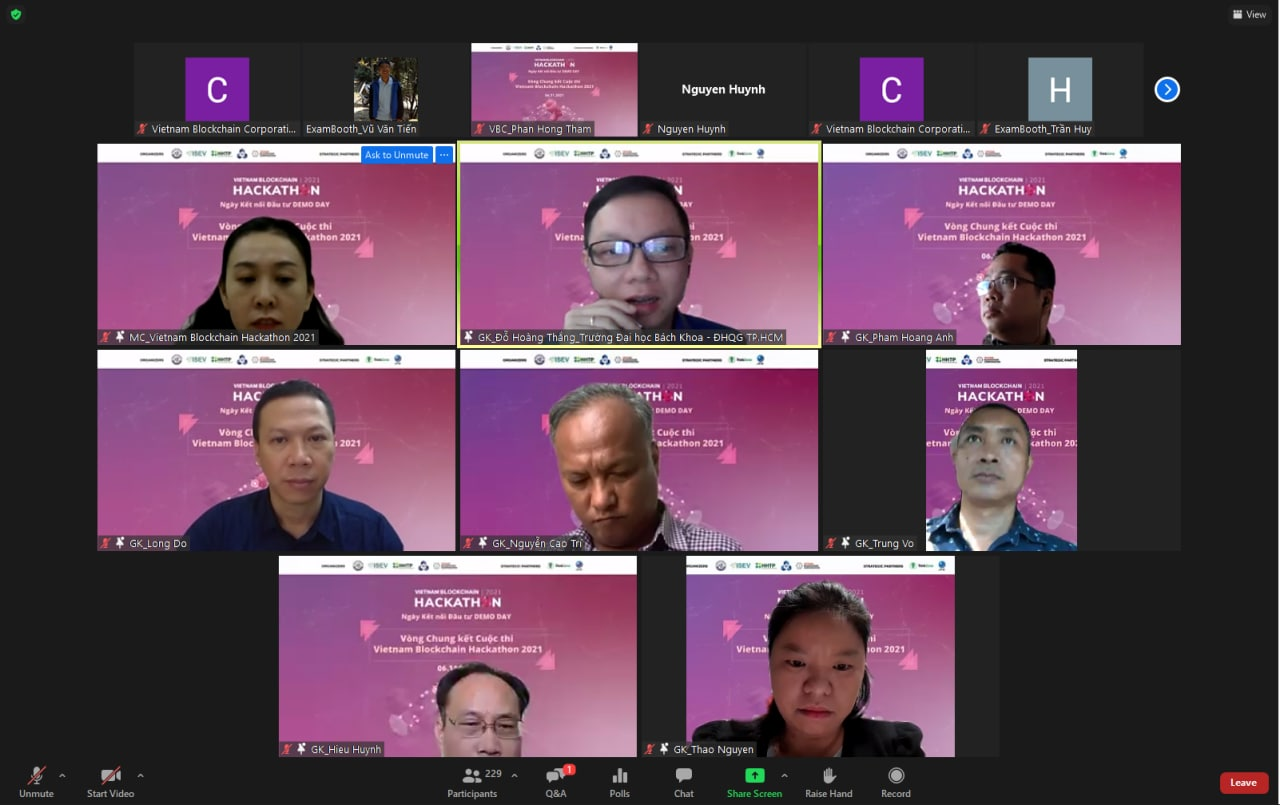Click pin icon on GK_Hieu Huynh label
The height and width of the screenshot is (805, 1280).
(x=302, y=750)
